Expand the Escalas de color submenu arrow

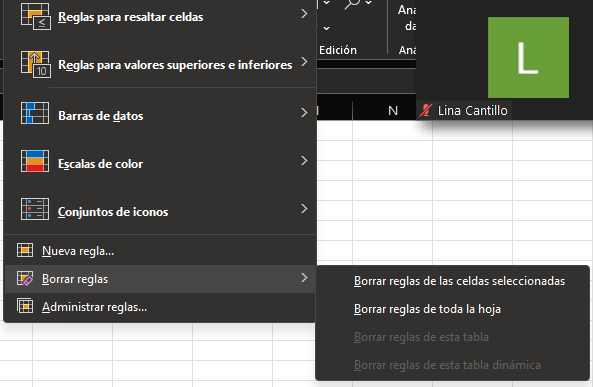coord(304,161)
